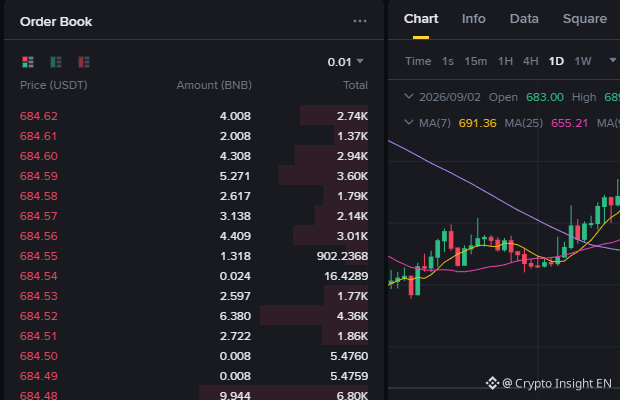Image resolution: width=620 pixels, height=400 pixels.
Task: Select the 1H chart interval
Action: tap(505, 61)
